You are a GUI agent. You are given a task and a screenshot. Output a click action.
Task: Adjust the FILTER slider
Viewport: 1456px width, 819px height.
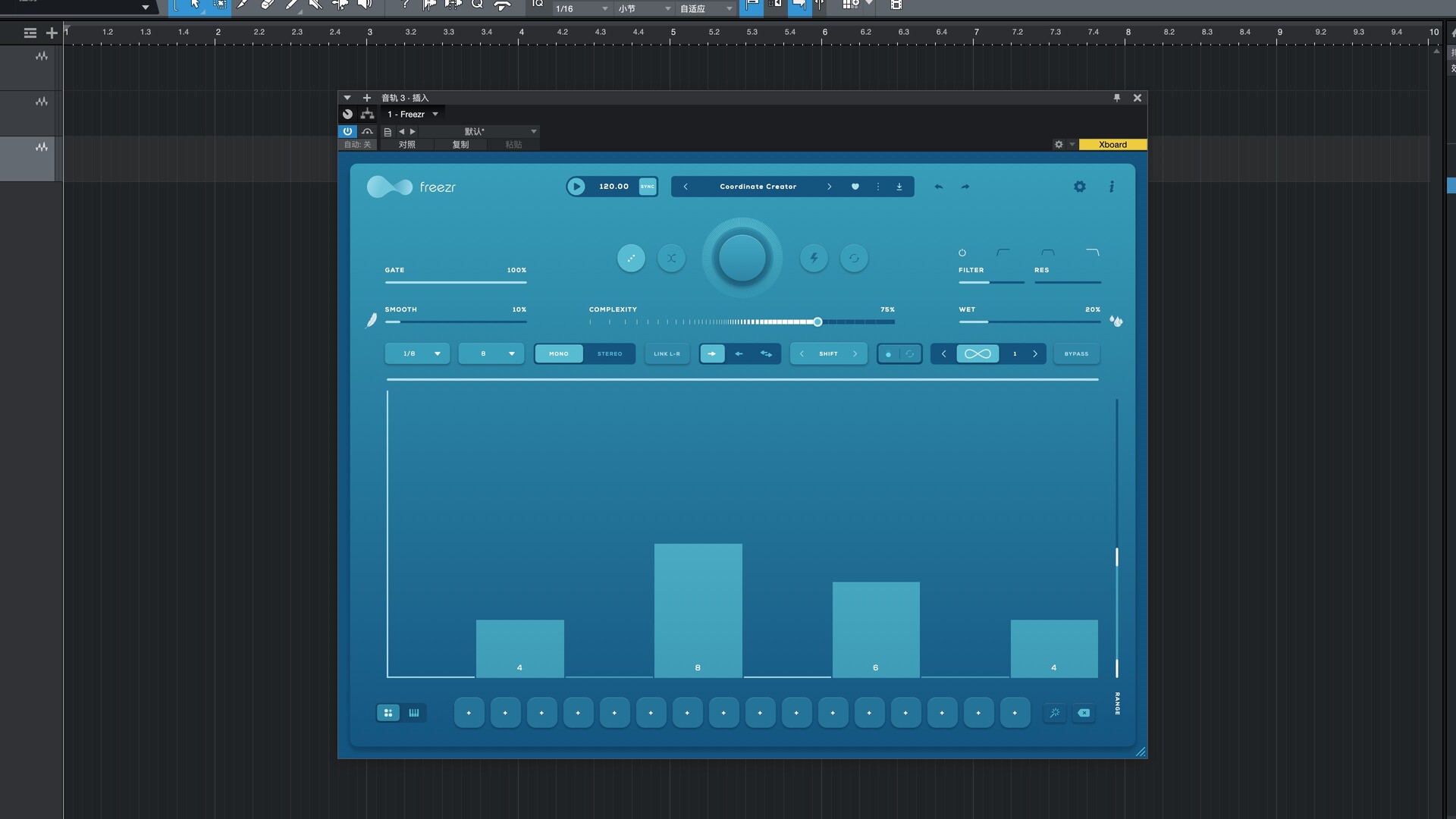click(991, 282)
